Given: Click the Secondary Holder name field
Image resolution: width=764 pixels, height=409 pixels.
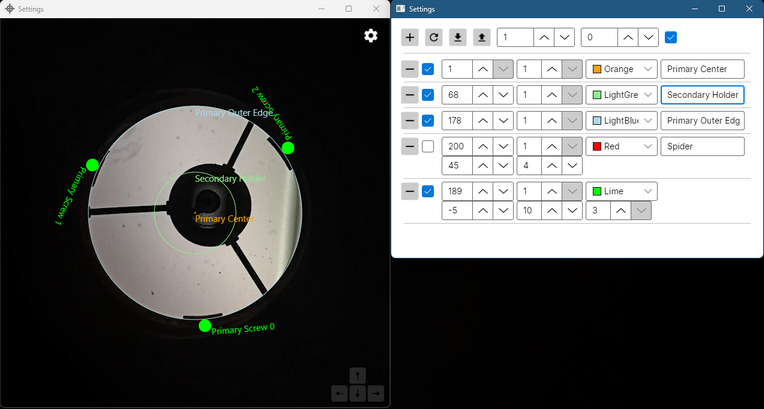Looking at the screenshot, I should (x=702, y=95).
